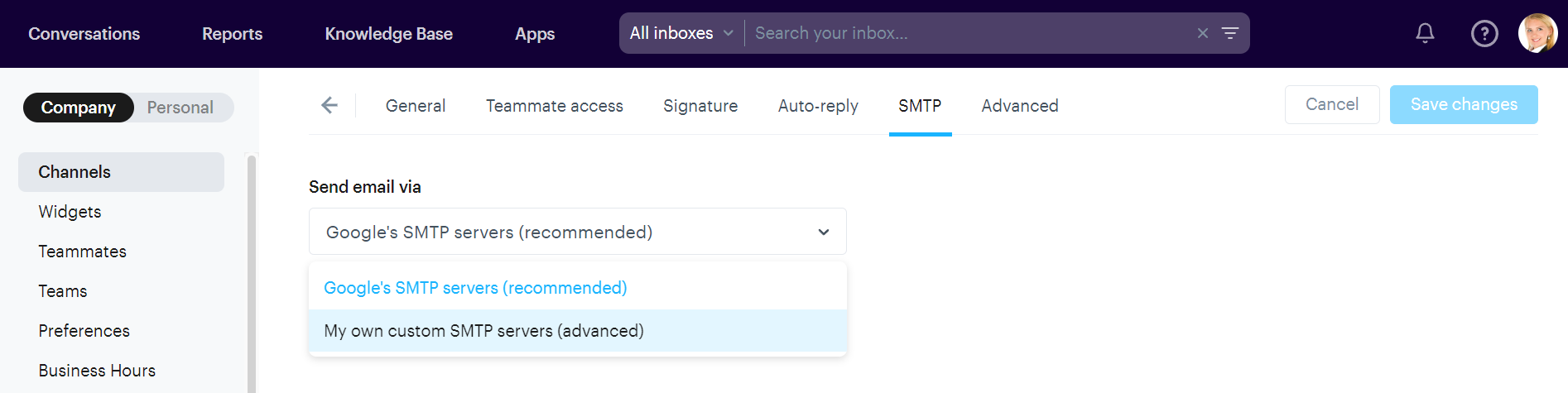Open the Knowledge Base menu

click(x=388, y=34)
